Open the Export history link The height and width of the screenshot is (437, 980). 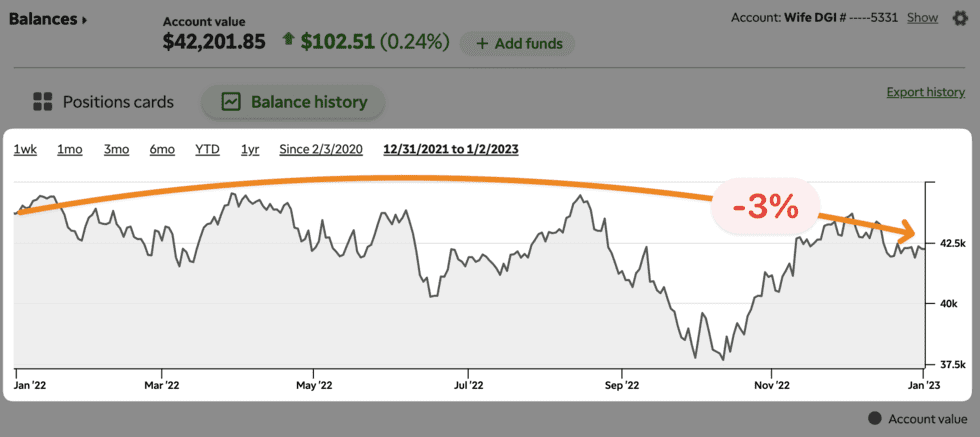pos(925,92)
